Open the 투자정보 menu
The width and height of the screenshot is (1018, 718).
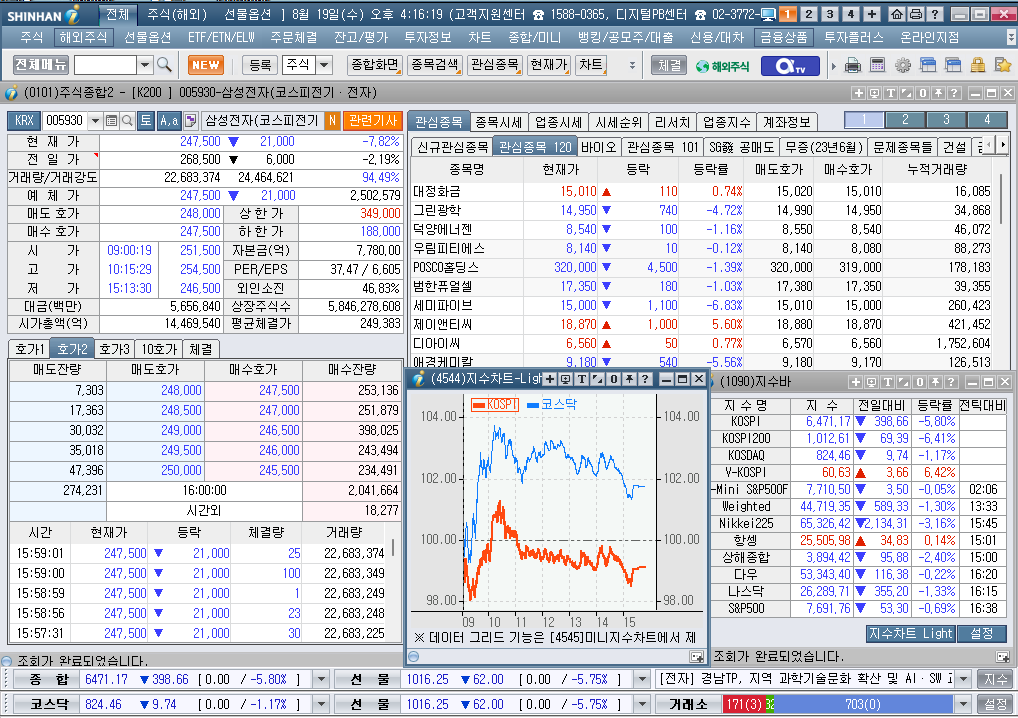pyautogui.click(x=427, y=38)
